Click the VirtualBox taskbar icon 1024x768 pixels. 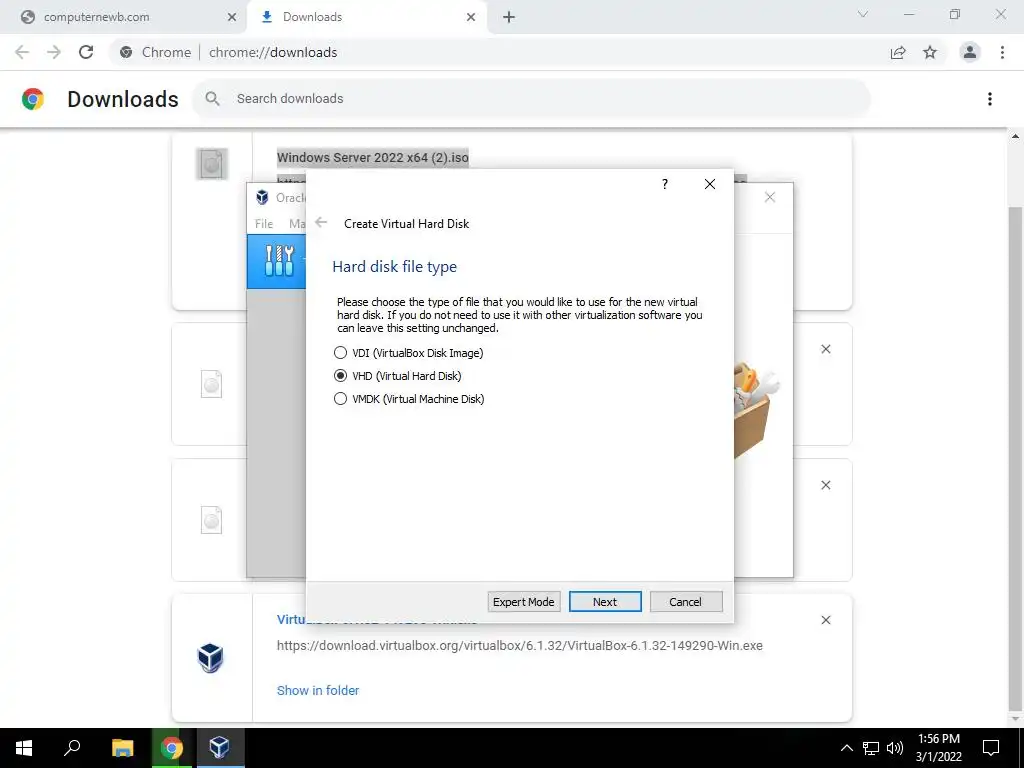point(219,748)
